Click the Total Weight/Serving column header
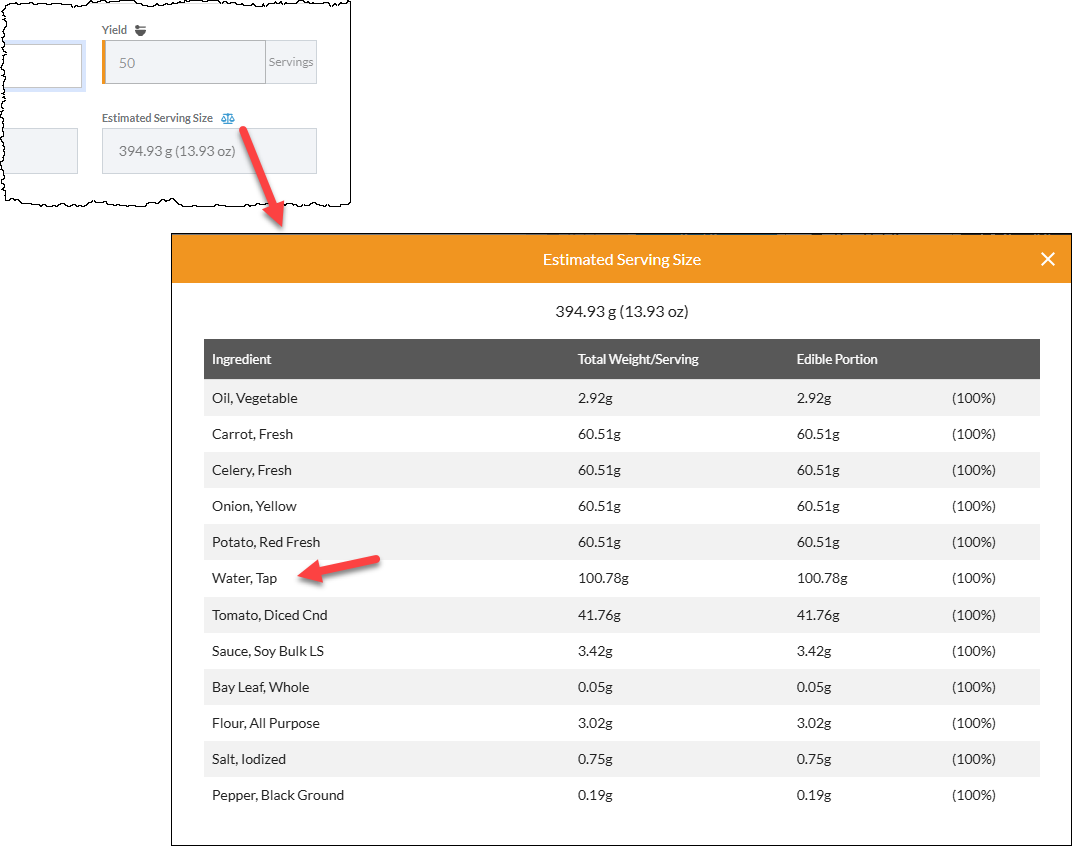Screen dimensions: 1072x846 tap(638, 359)
